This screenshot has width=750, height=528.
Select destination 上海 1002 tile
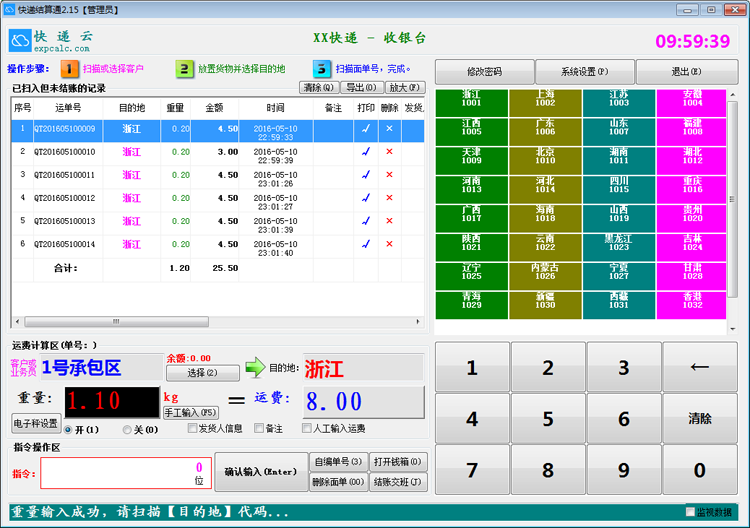pos(545,102)
